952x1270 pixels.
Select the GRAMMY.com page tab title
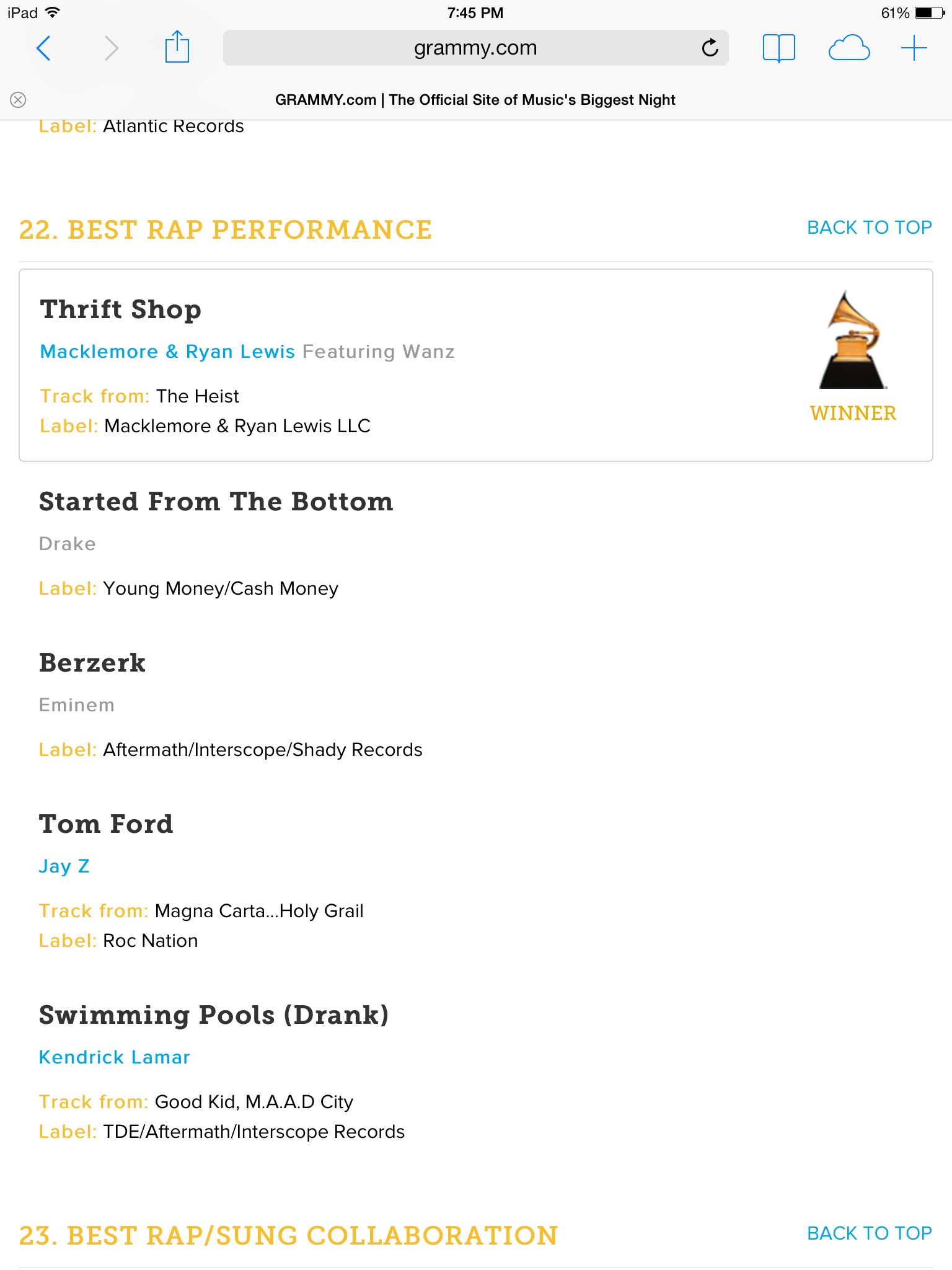(x=475, y=100)
